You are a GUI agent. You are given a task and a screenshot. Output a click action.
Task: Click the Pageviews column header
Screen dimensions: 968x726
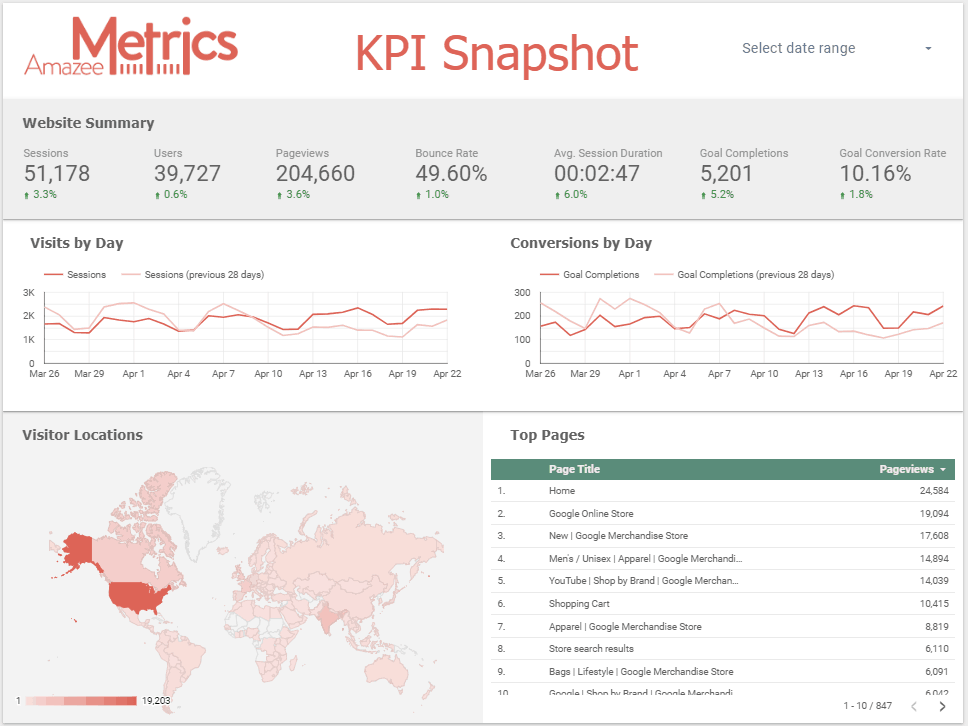coord(906,469)
